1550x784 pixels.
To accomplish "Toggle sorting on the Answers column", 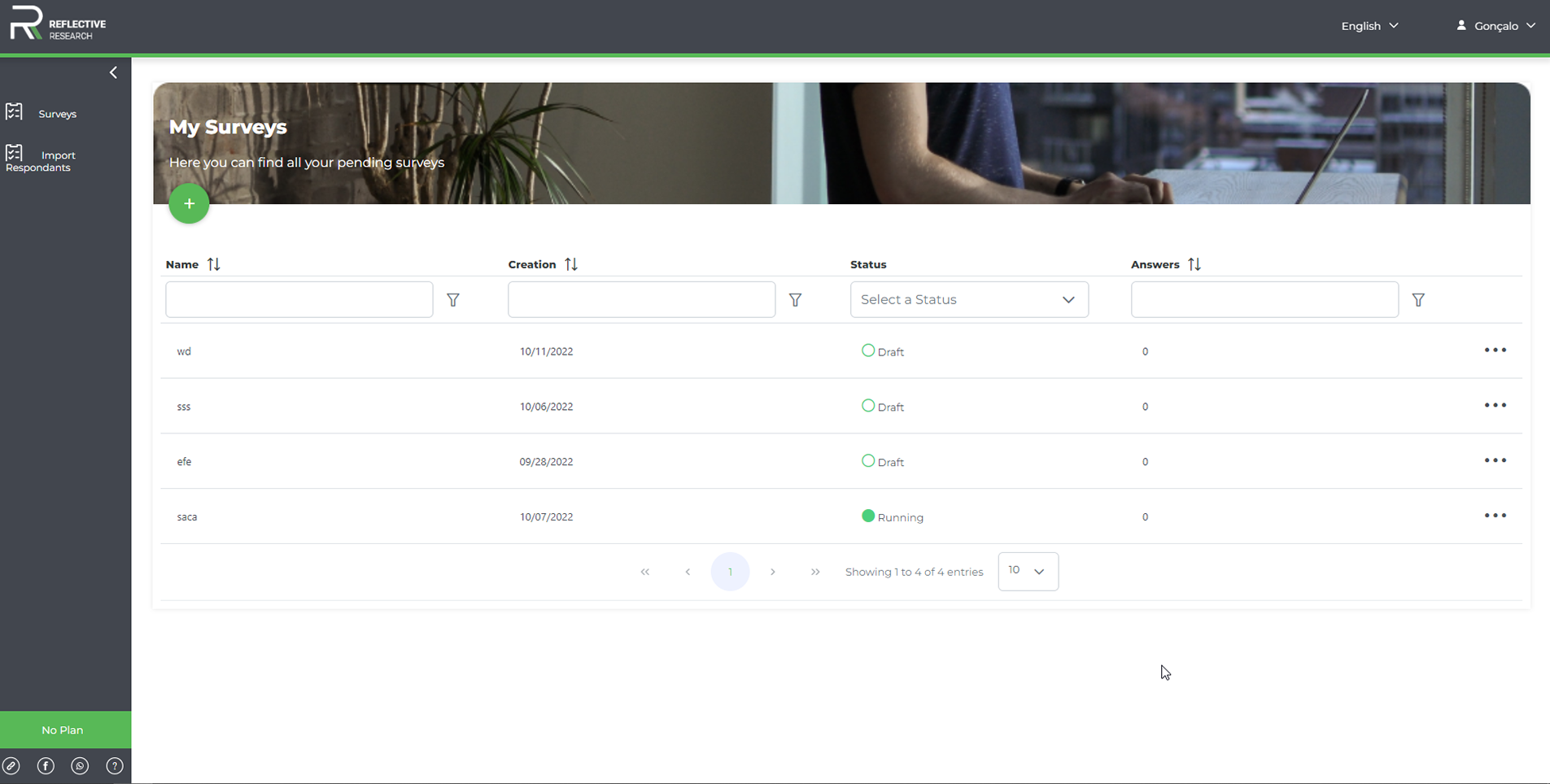I will coord(1194,264).
